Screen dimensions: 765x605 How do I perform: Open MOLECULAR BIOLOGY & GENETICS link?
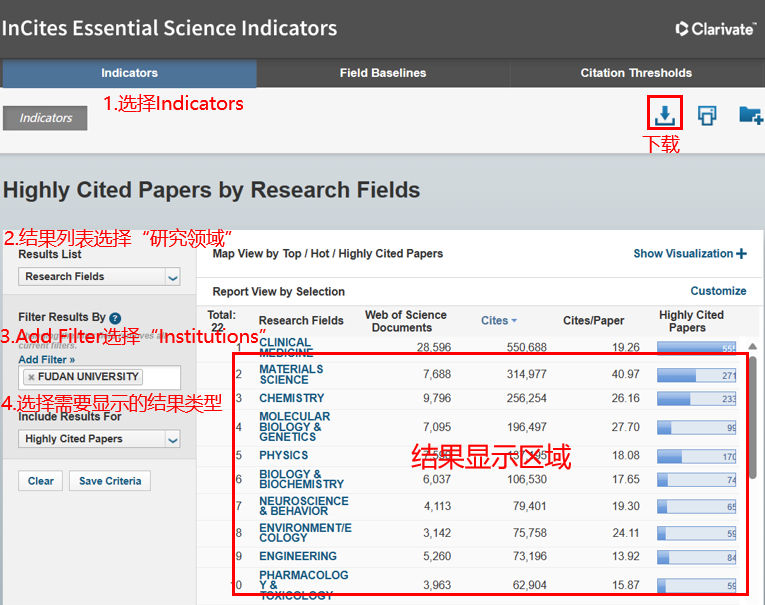pyautogui.click(x=295, y=426)
